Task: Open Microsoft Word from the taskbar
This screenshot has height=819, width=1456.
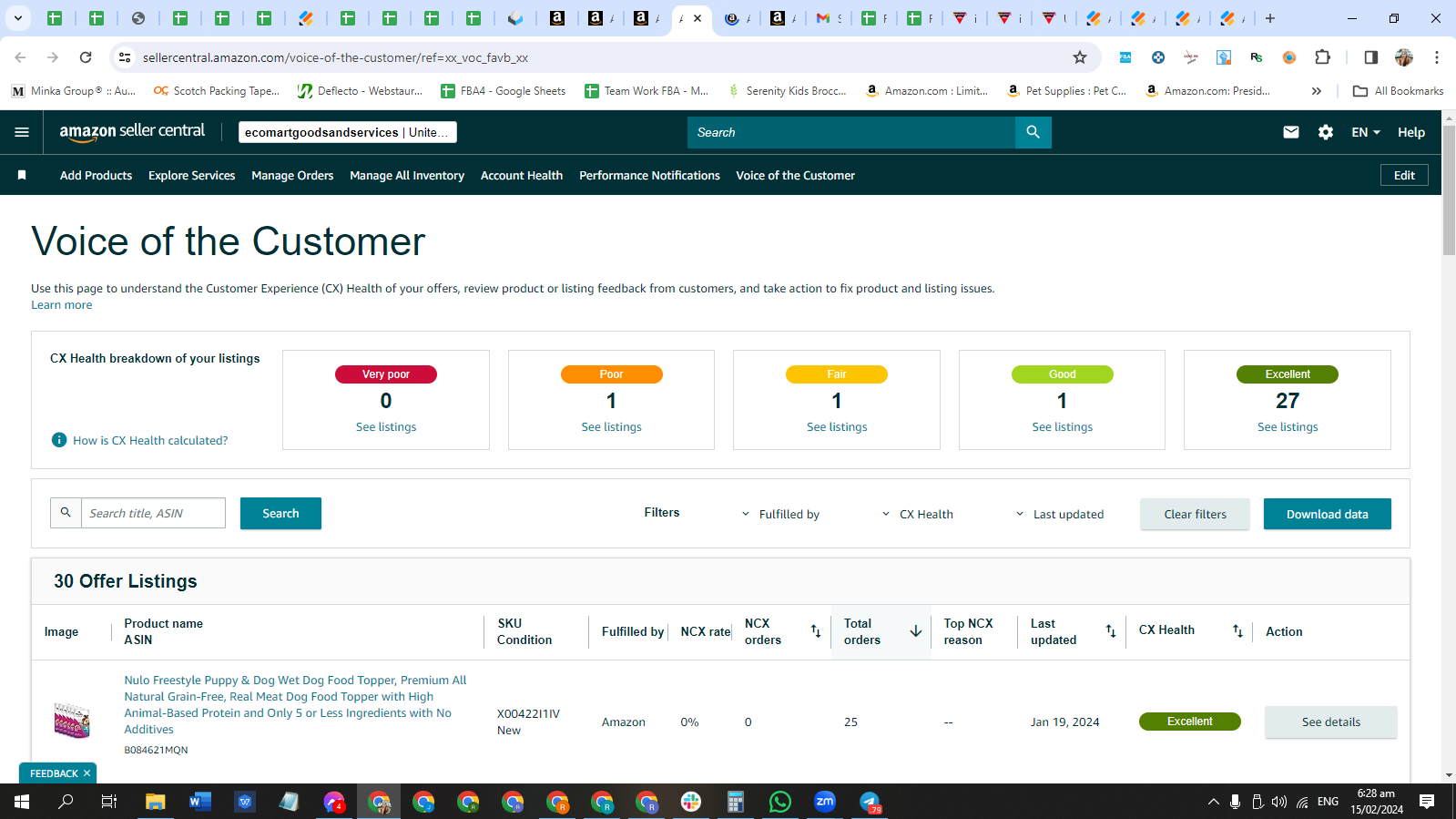Action: [x=199, y=802]
